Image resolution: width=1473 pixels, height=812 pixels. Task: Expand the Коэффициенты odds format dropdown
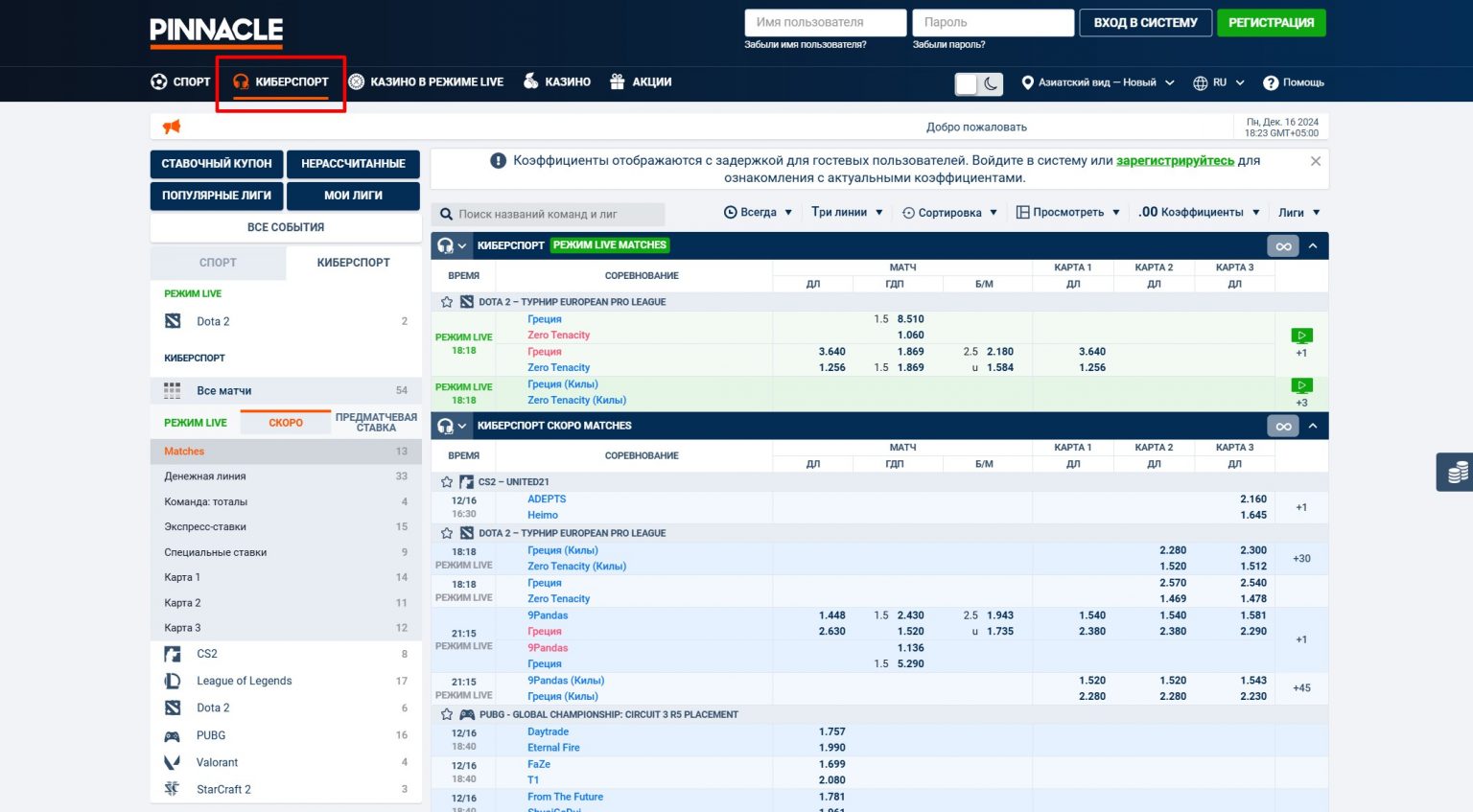pos(1200,213)
